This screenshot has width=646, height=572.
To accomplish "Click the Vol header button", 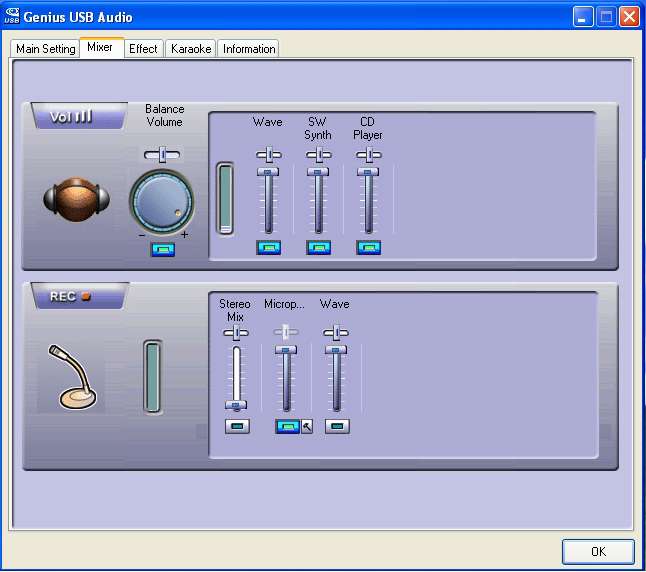I will pyautogui.click(x=78, y=117).
